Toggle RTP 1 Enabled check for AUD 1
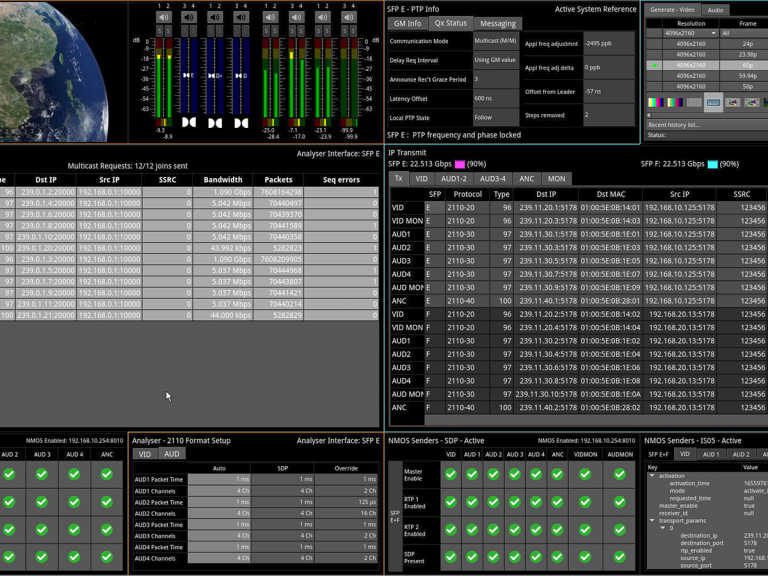This screenshot has width=768, height=576. [x=472, y=501]
